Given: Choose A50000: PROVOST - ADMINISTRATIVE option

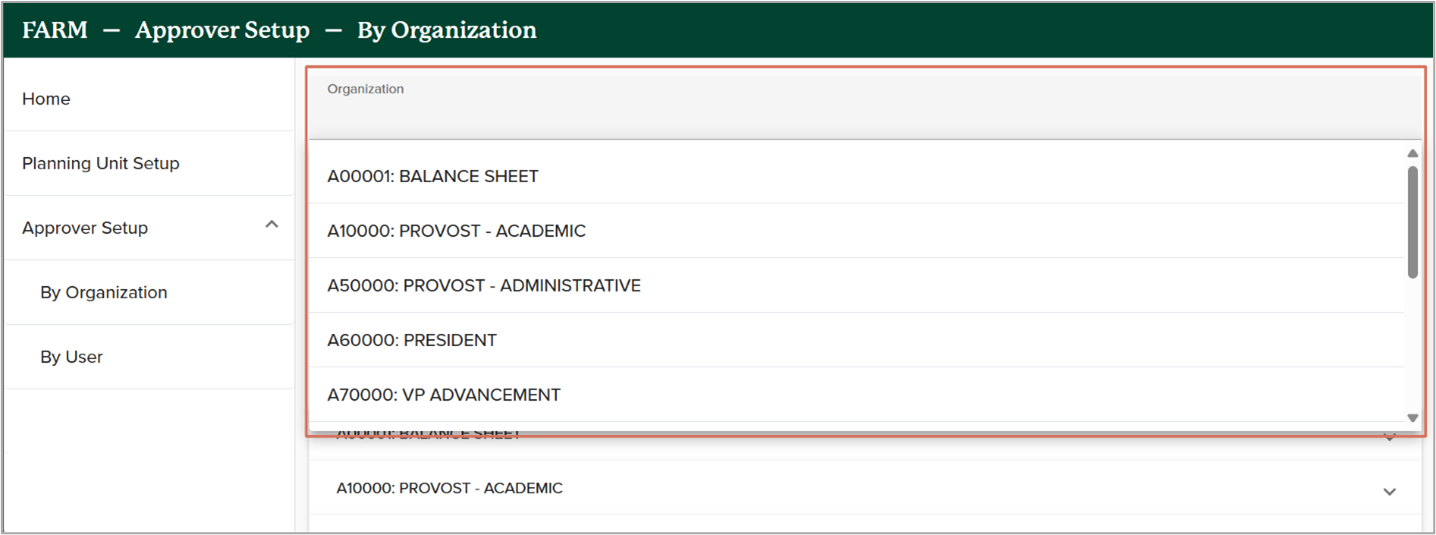Looking at the screenshot, I should [856, 285].
